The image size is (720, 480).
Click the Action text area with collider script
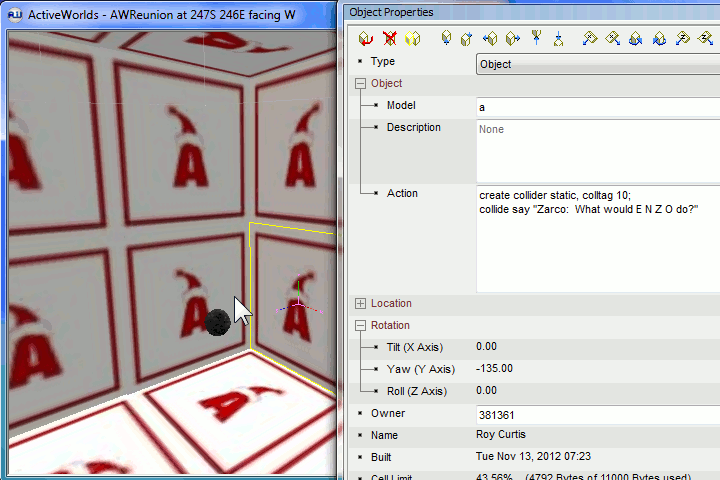[597, 238]
